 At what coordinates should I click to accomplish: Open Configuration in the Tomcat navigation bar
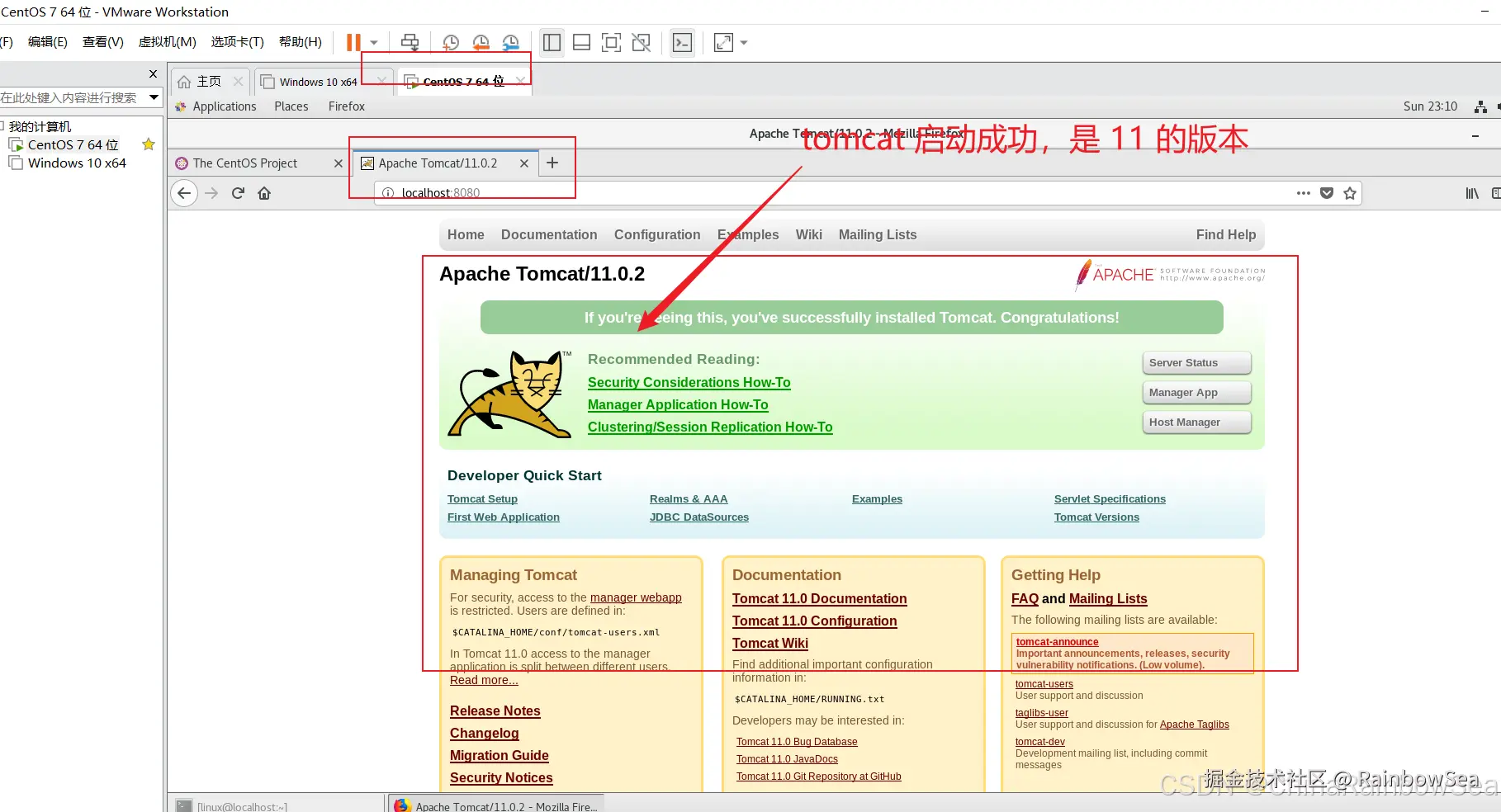point(657,234)
